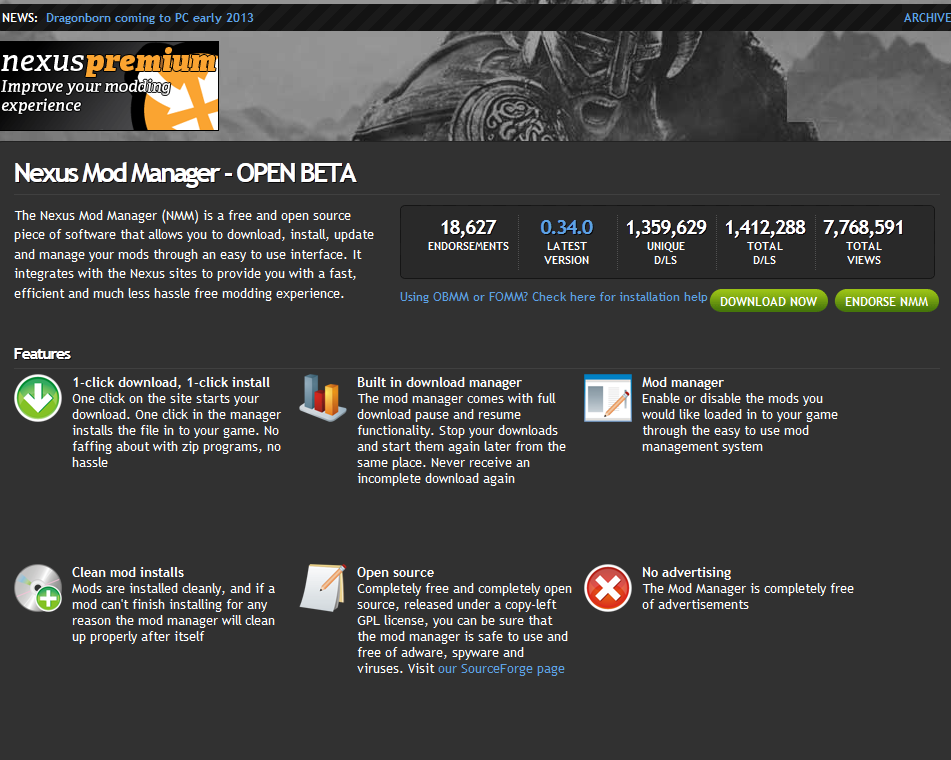The width and height of the screenshot is (951, 760).
Task: Click the 1,412,288 total D/Ls figure
Action: point(765,227)
